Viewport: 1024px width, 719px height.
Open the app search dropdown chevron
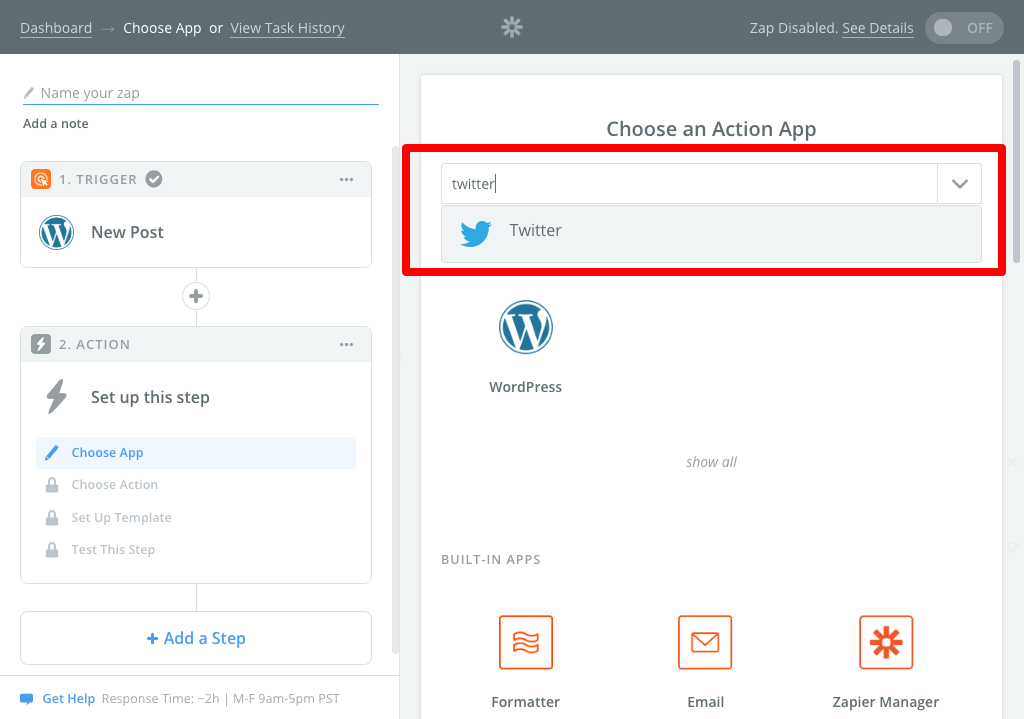click(959, 184)
